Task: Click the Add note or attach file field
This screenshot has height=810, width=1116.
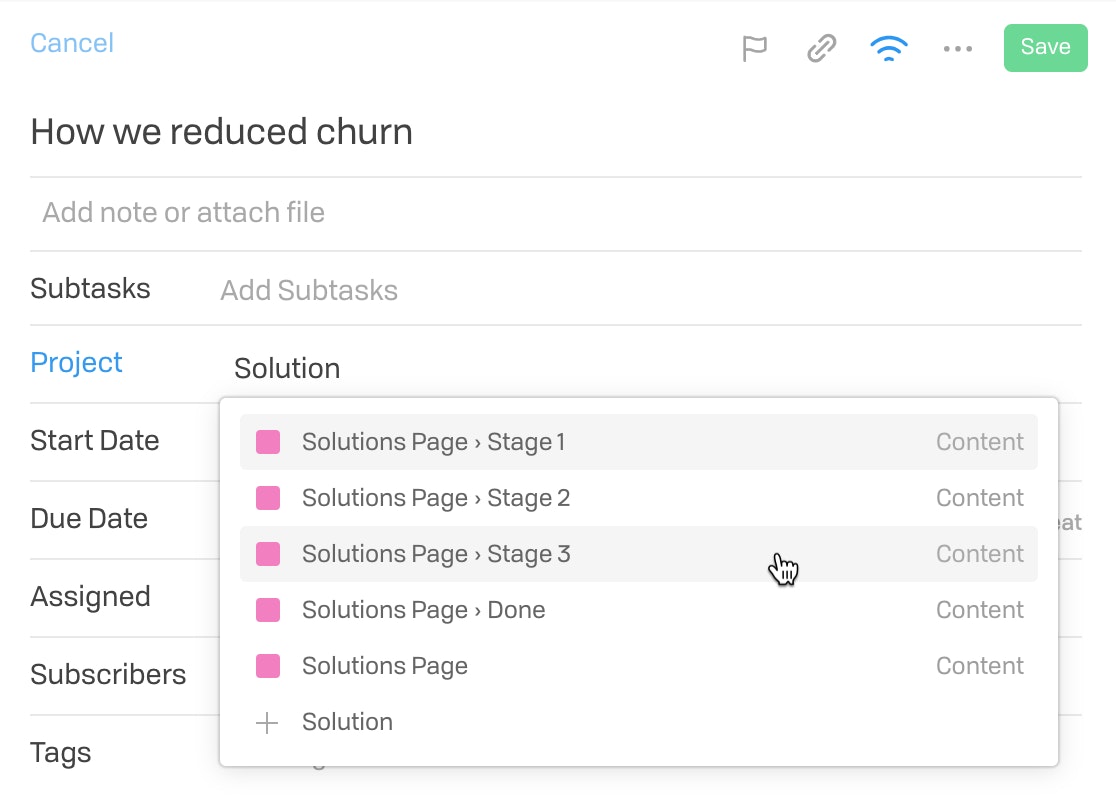Action: point(556,213)
